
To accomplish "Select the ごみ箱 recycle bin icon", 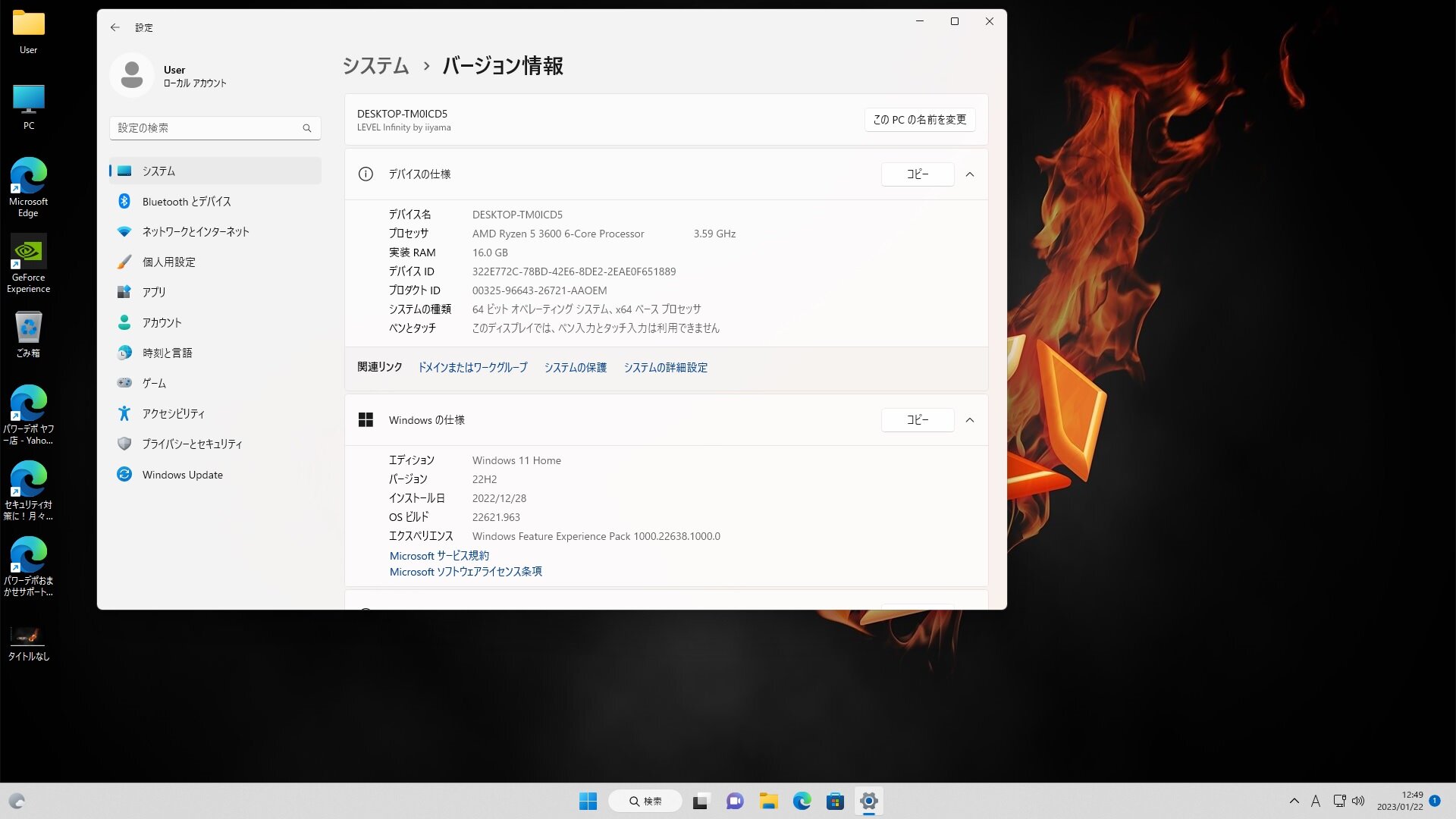I will (29, 334).
